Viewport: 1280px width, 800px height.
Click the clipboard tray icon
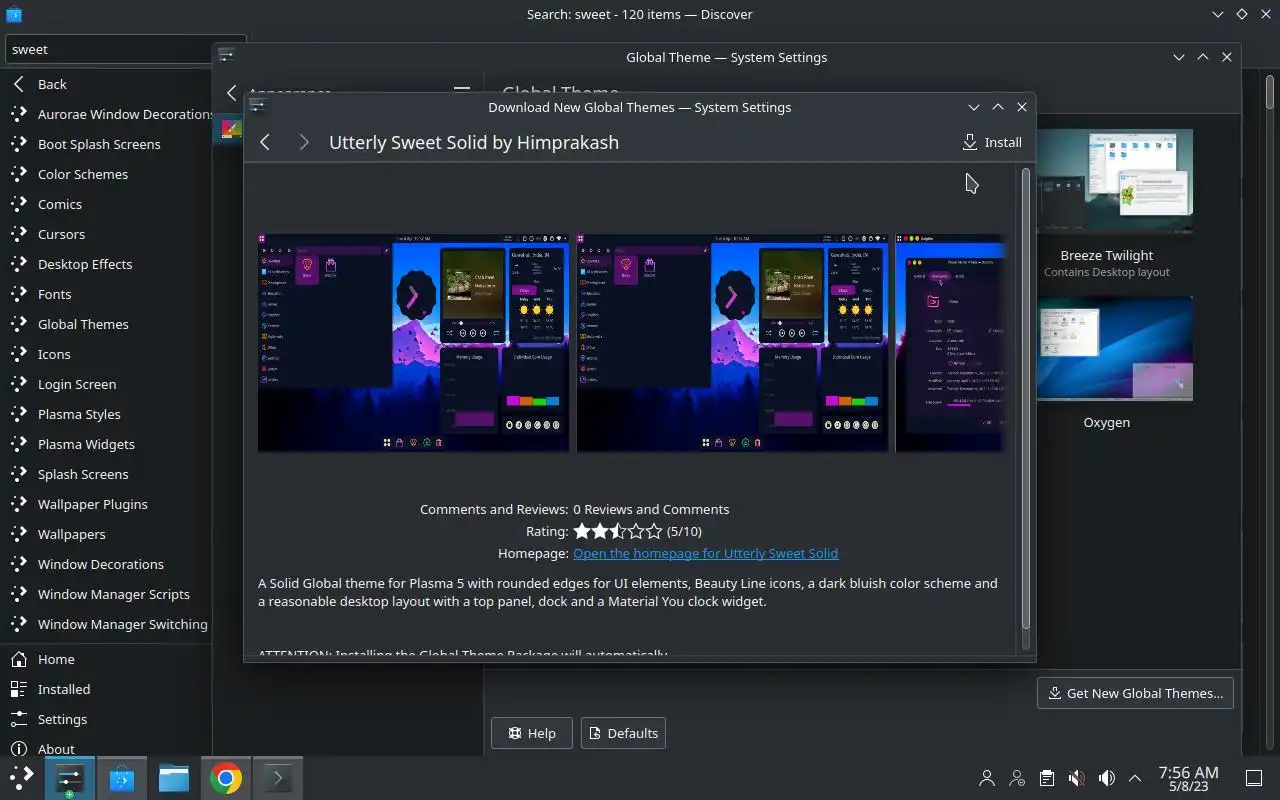(1046, 778)
